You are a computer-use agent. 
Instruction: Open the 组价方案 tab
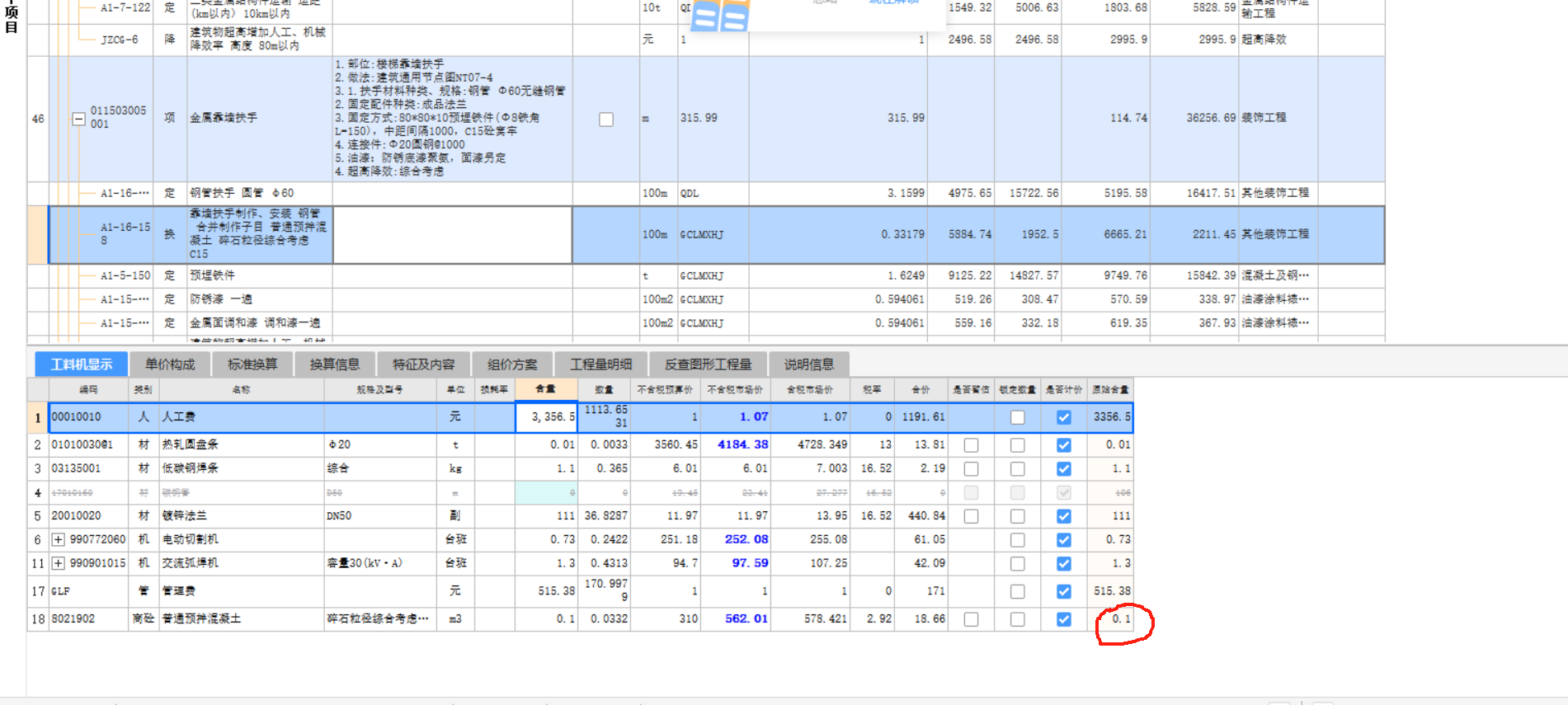(512, 364)
